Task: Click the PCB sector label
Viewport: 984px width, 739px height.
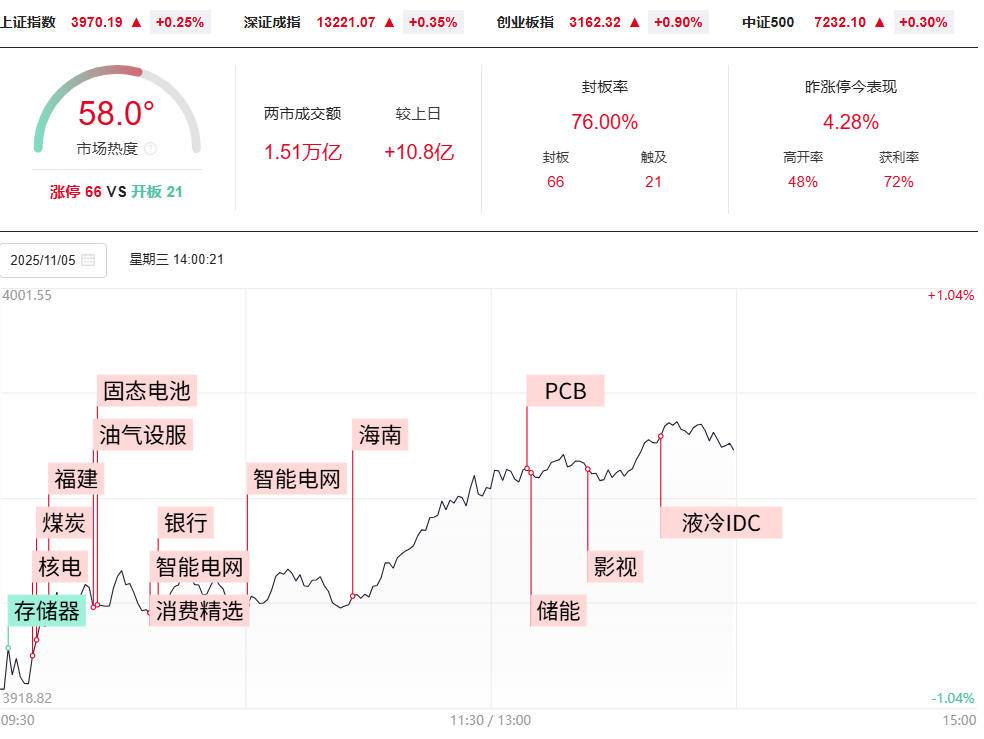Action: click(x=565, y=390)
